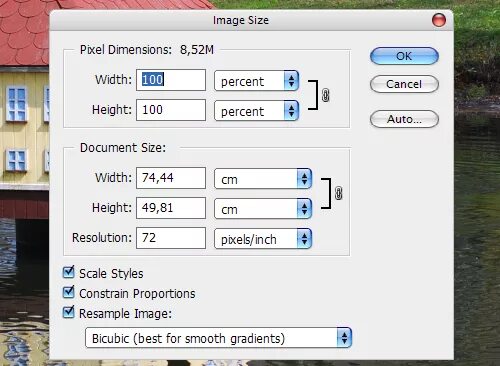Click the pixel Width field showing 100
Viewport: 500px width, 366px height.
171,80
